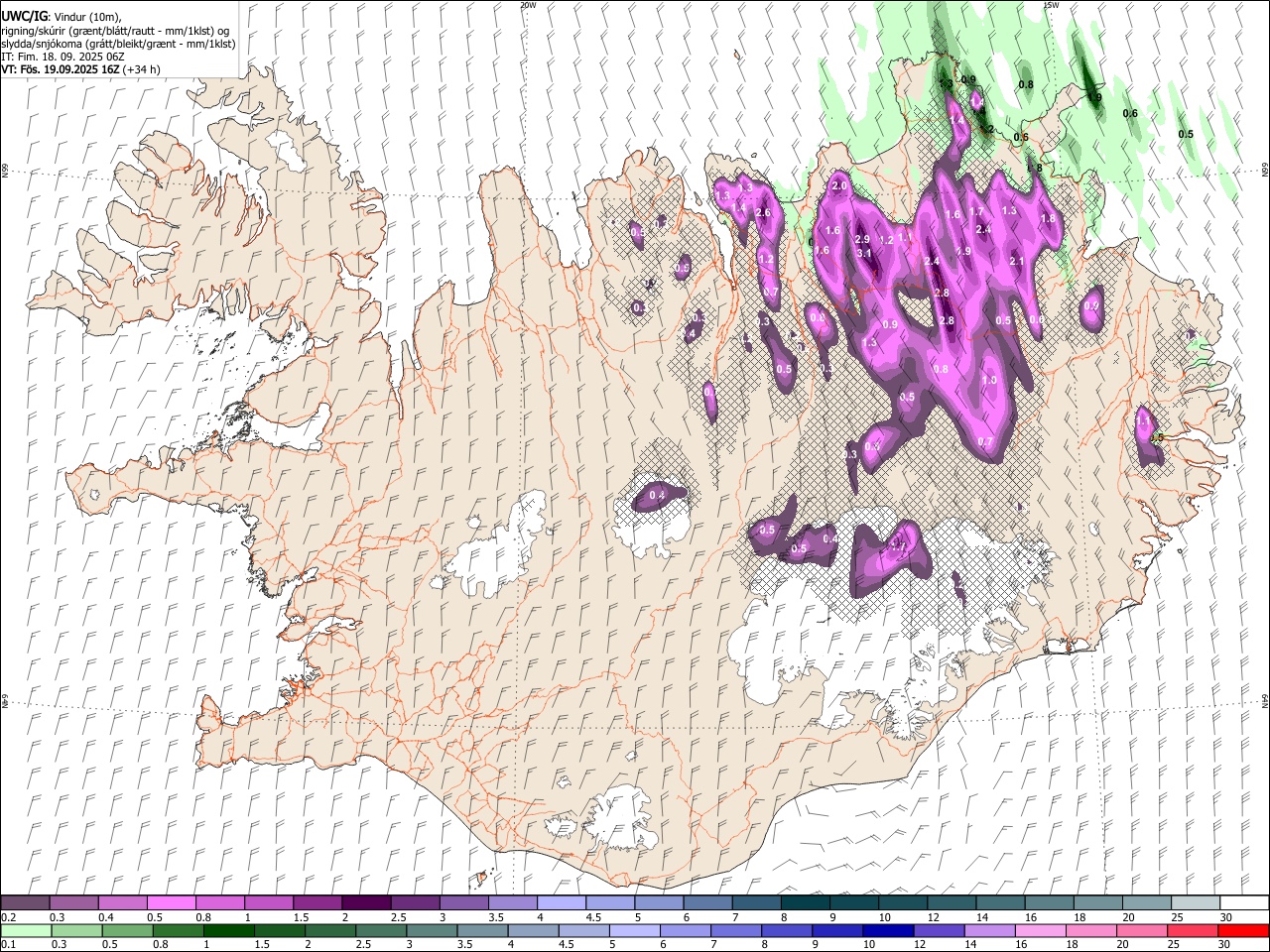Pick the rain legend swatch between 0.5 and 0.8
This screenshot has height=952, width=1270.
(x=127, y=930)
